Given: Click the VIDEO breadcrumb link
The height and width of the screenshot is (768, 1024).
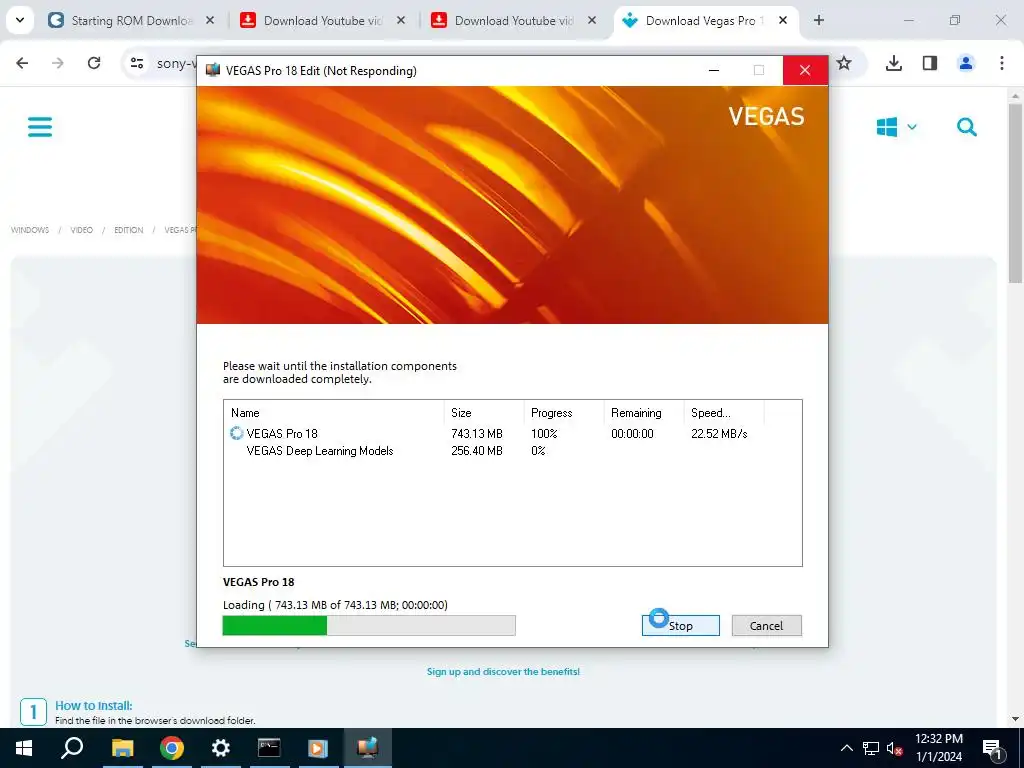Looking at the screenshot, I should point(82,230).
